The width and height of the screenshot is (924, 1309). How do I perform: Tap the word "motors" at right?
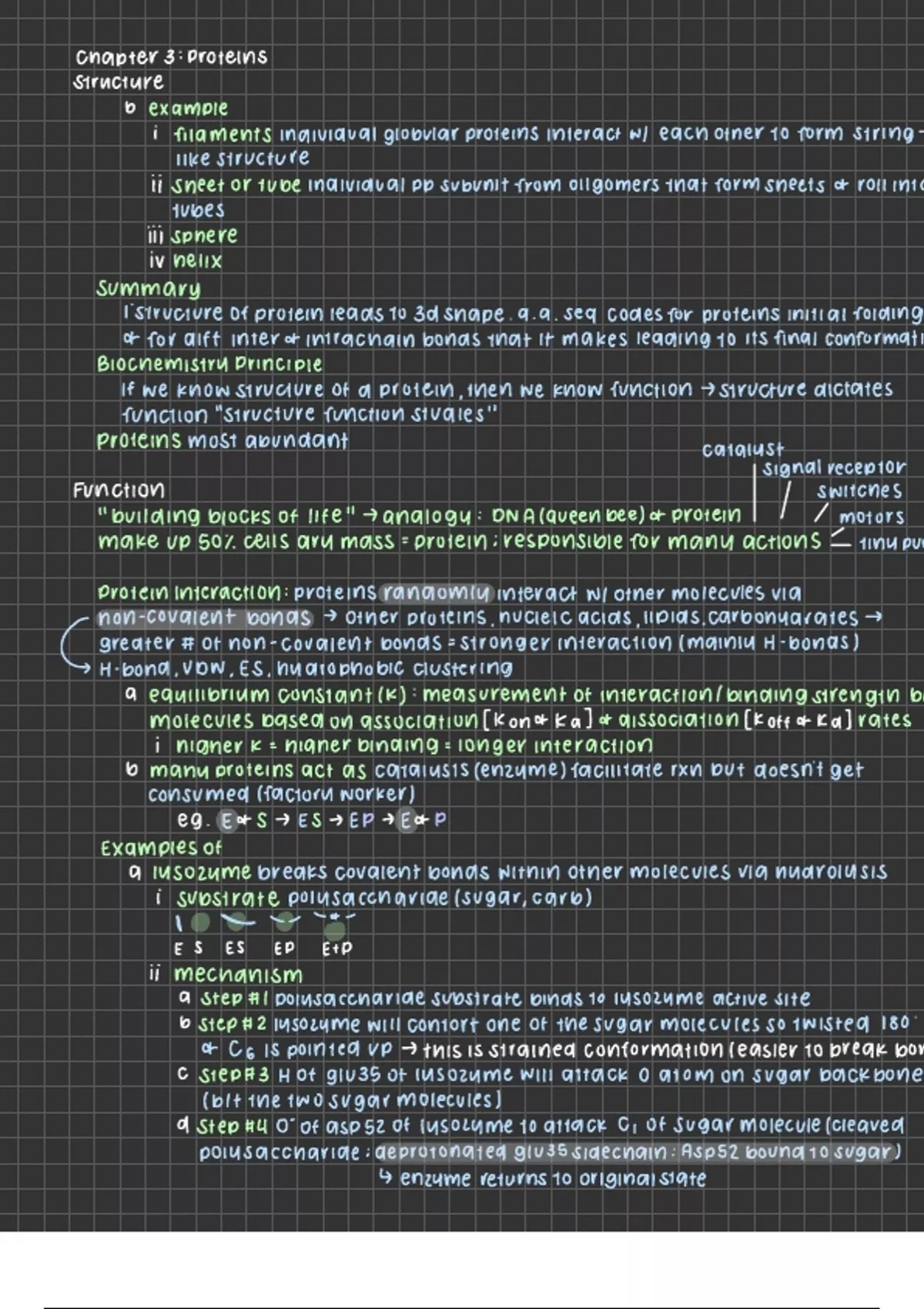(872, 517)
